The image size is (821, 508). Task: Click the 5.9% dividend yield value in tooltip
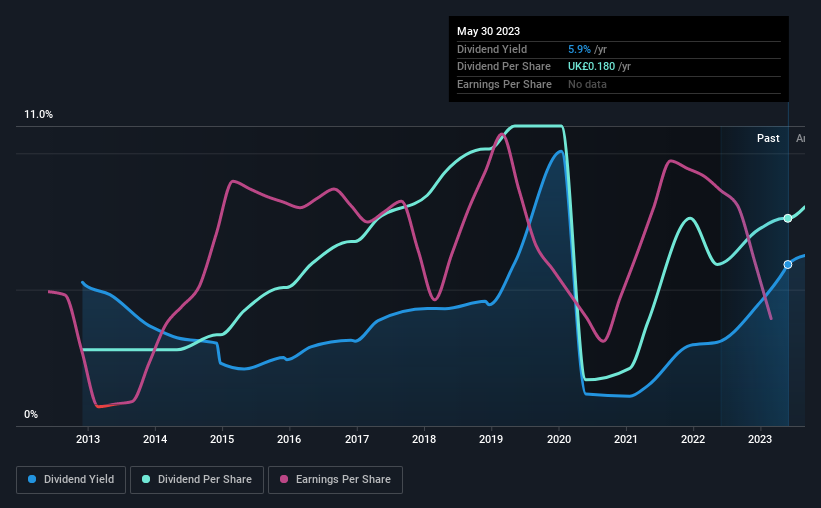click(x=579, y=49)
